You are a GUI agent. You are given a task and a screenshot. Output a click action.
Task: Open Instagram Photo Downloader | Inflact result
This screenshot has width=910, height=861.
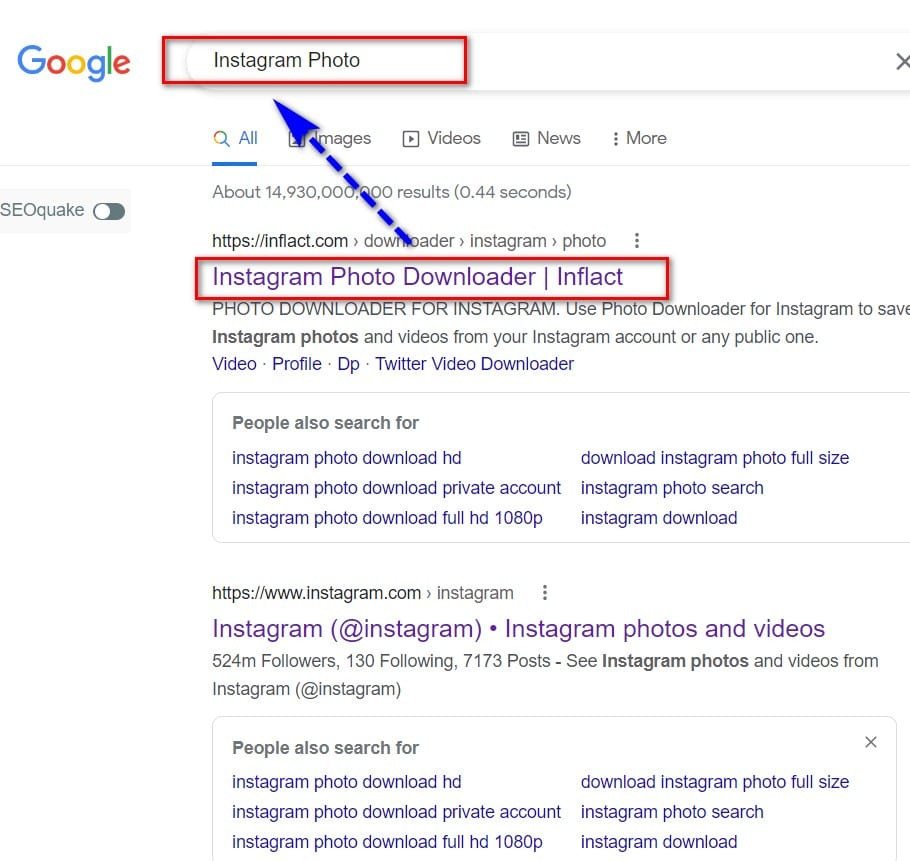click(x=417, y=277)
